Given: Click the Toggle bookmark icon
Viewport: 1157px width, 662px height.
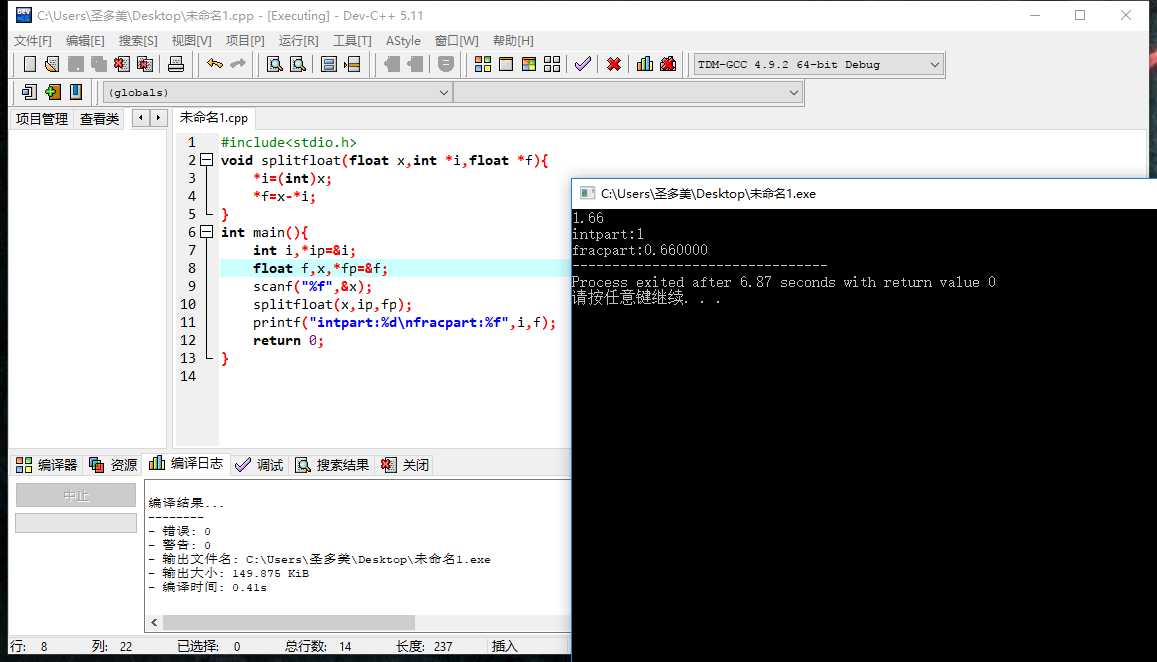Looking at the screenshot, I should 53,92.
